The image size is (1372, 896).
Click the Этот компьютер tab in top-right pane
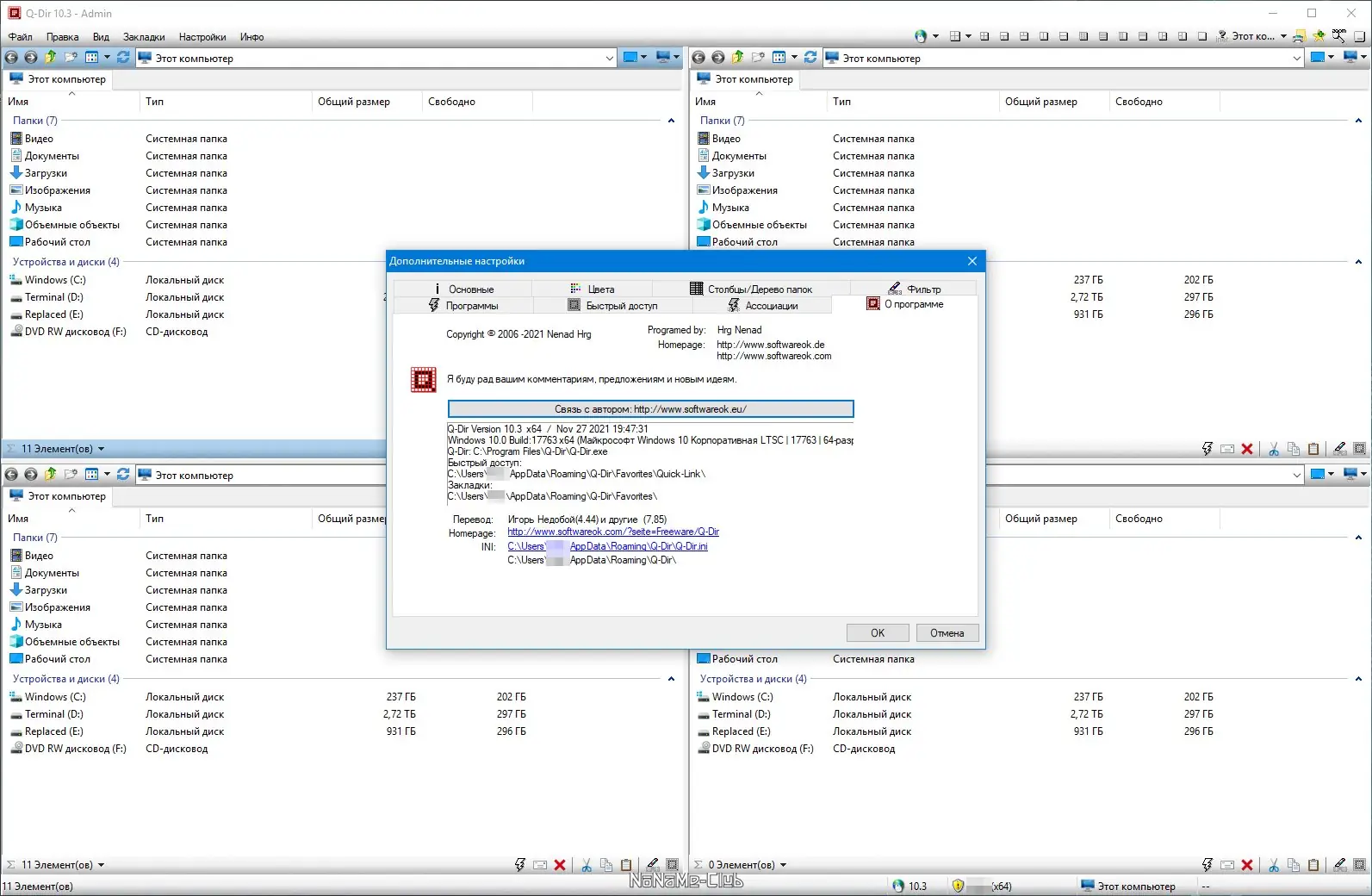[746, 79]
